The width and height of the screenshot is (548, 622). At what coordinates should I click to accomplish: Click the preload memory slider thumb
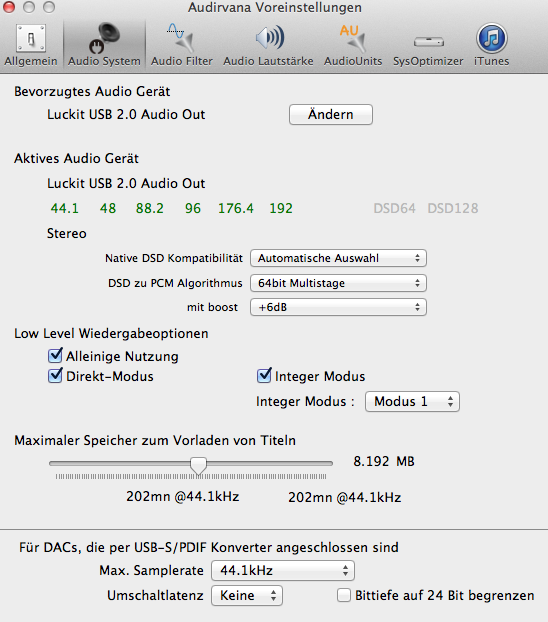198,465
